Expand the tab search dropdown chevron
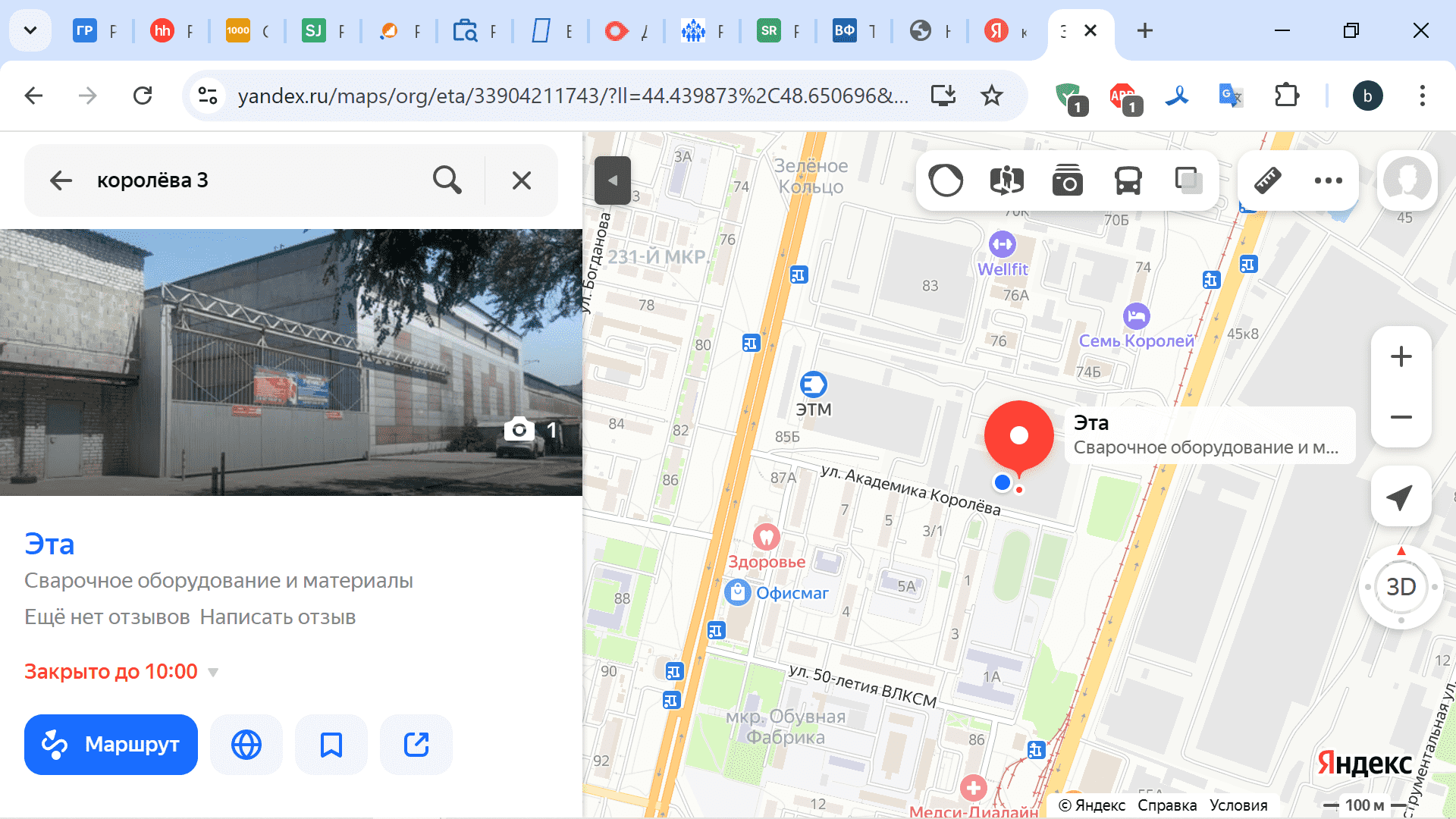 click(30, 30)
